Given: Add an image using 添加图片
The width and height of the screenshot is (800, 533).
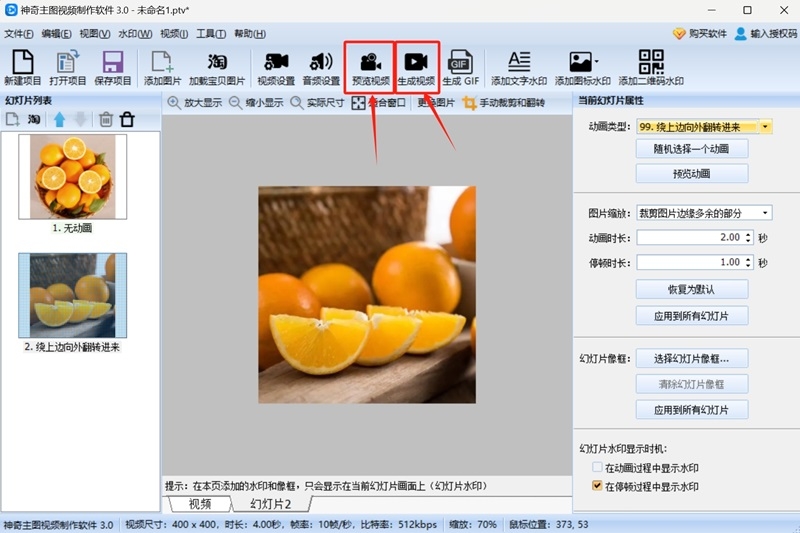Looking at the screenshot, I should (162, 67).
